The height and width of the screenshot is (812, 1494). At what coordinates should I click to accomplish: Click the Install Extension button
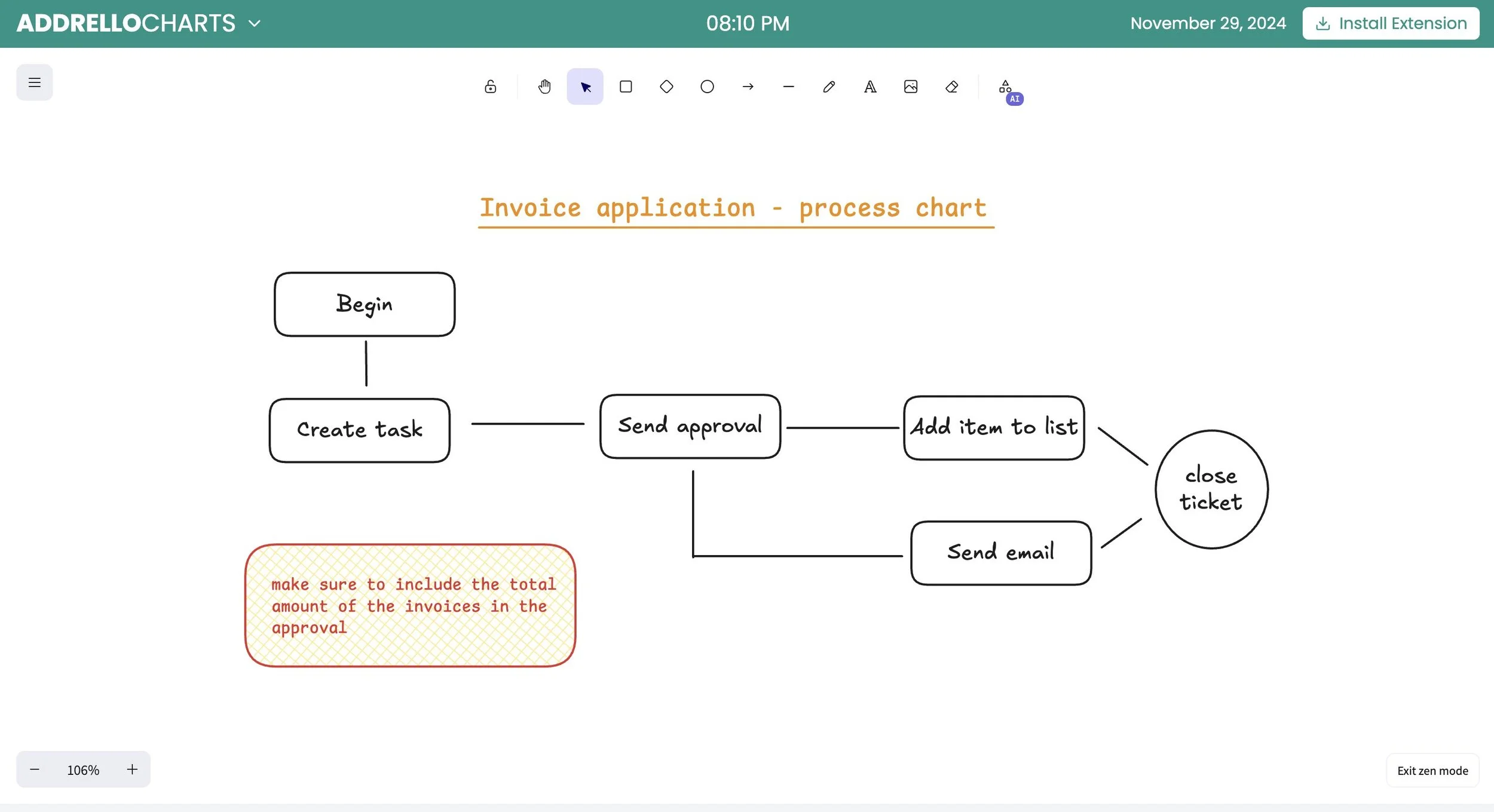[x=1391, y=23]
